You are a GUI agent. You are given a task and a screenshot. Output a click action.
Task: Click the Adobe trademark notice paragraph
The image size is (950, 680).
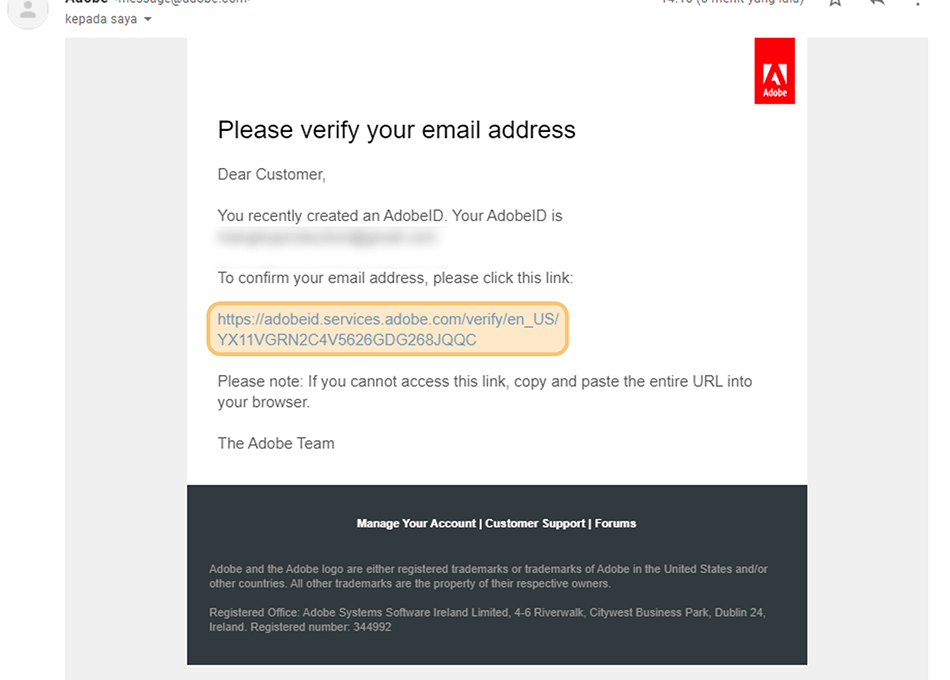coord(488,576)
